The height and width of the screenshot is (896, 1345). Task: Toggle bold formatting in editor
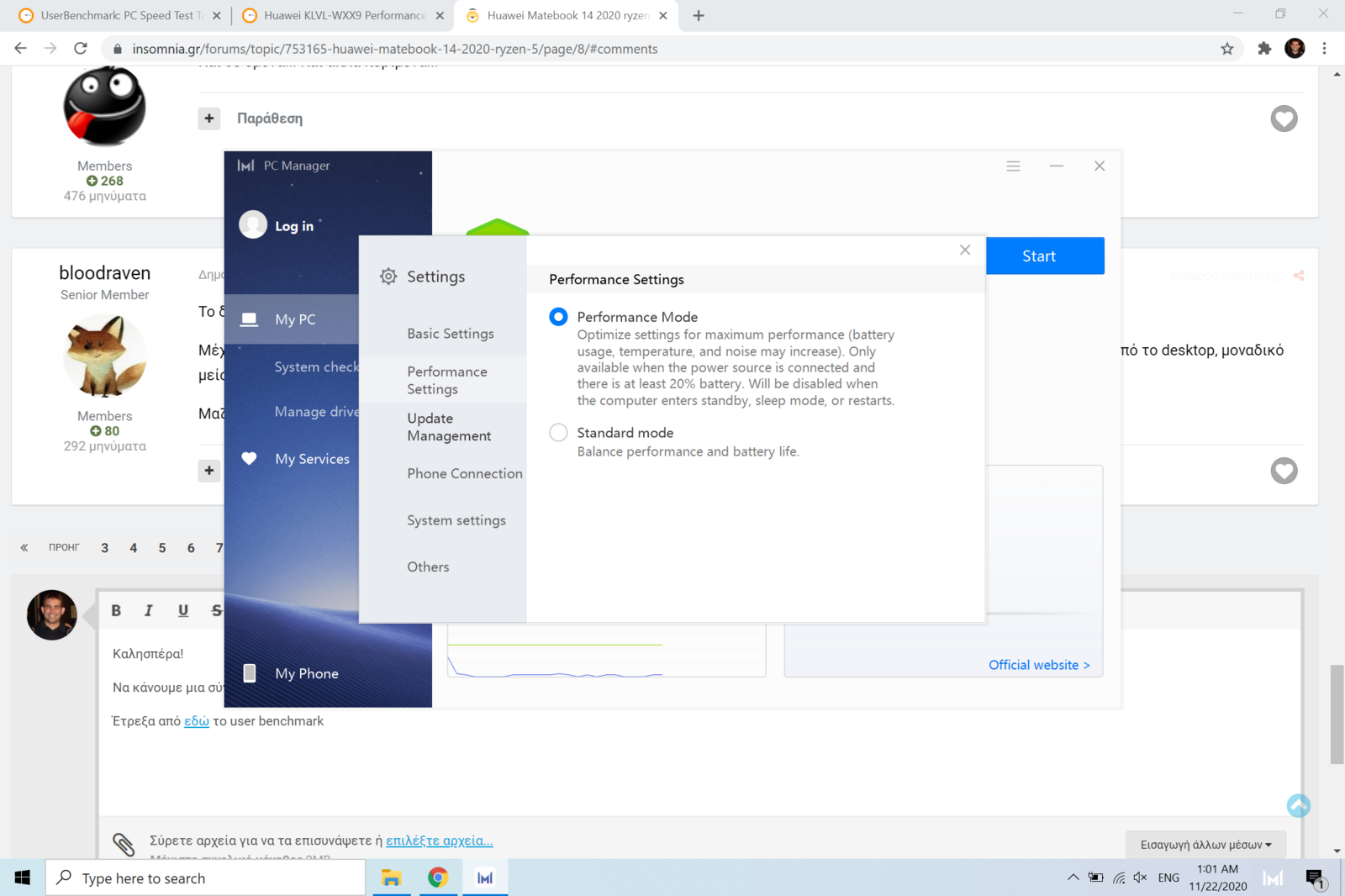[116, 611]
